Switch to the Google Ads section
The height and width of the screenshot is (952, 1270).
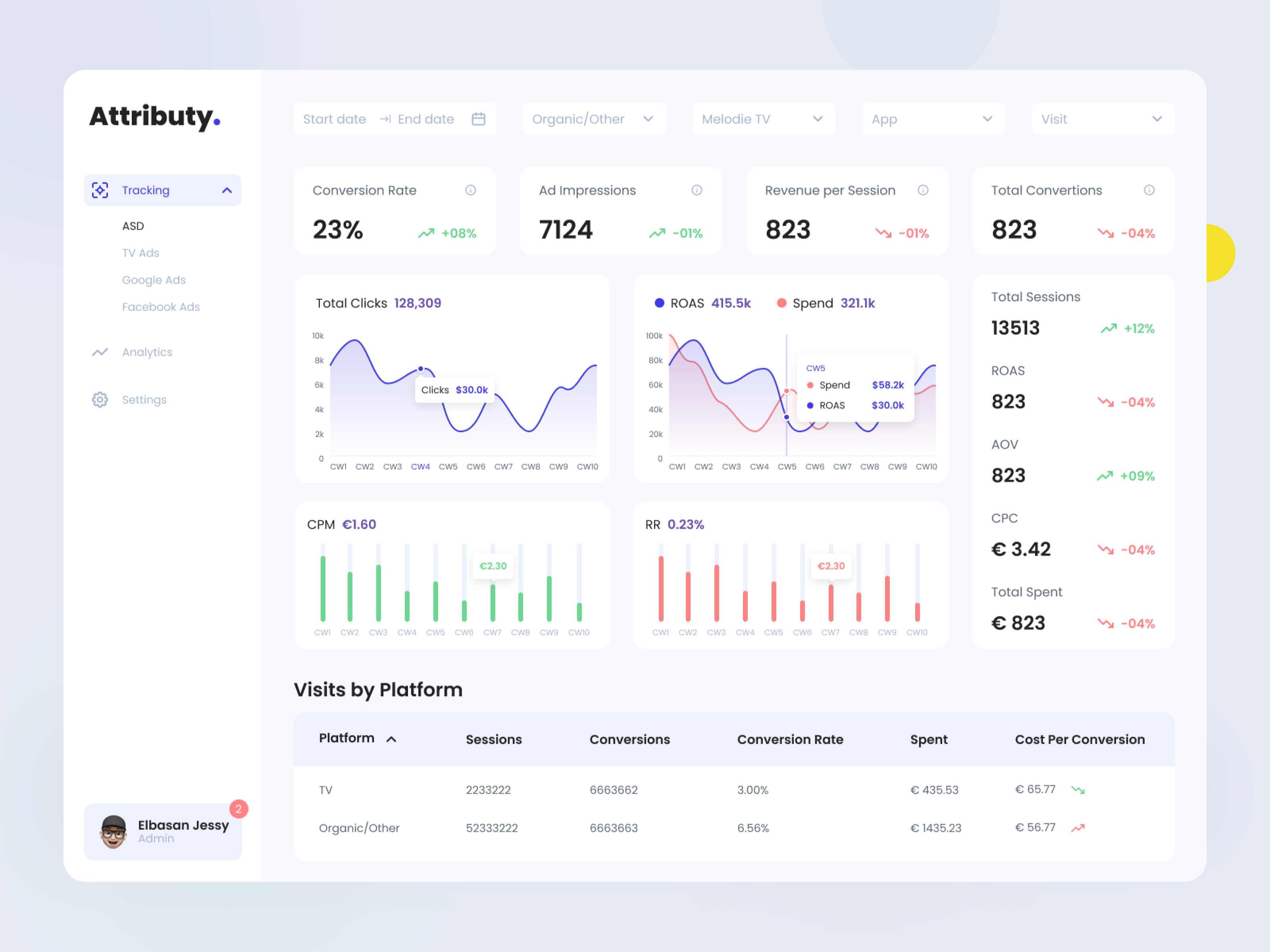pyautogui.click(x=153, y=280)
